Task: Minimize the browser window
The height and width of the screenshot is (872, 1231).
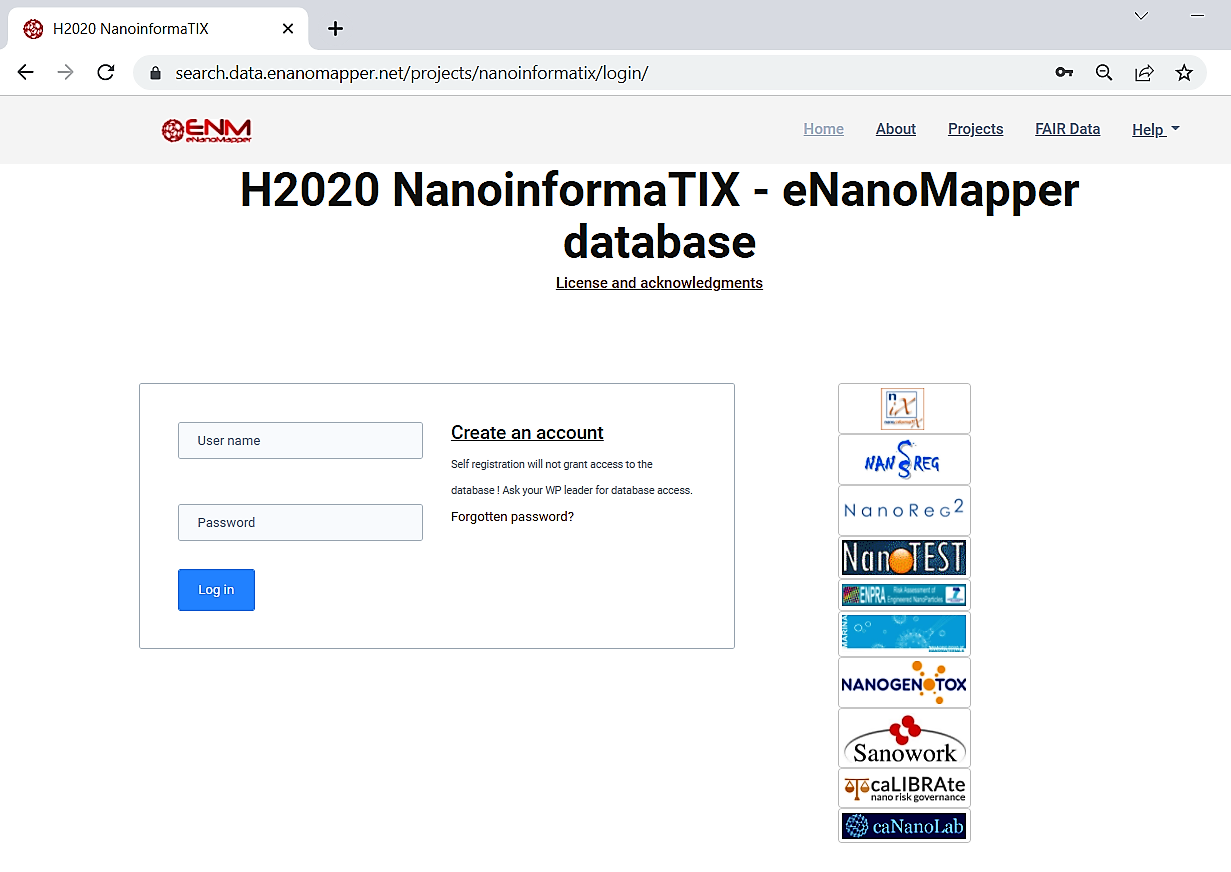Action: [1197, 15]
